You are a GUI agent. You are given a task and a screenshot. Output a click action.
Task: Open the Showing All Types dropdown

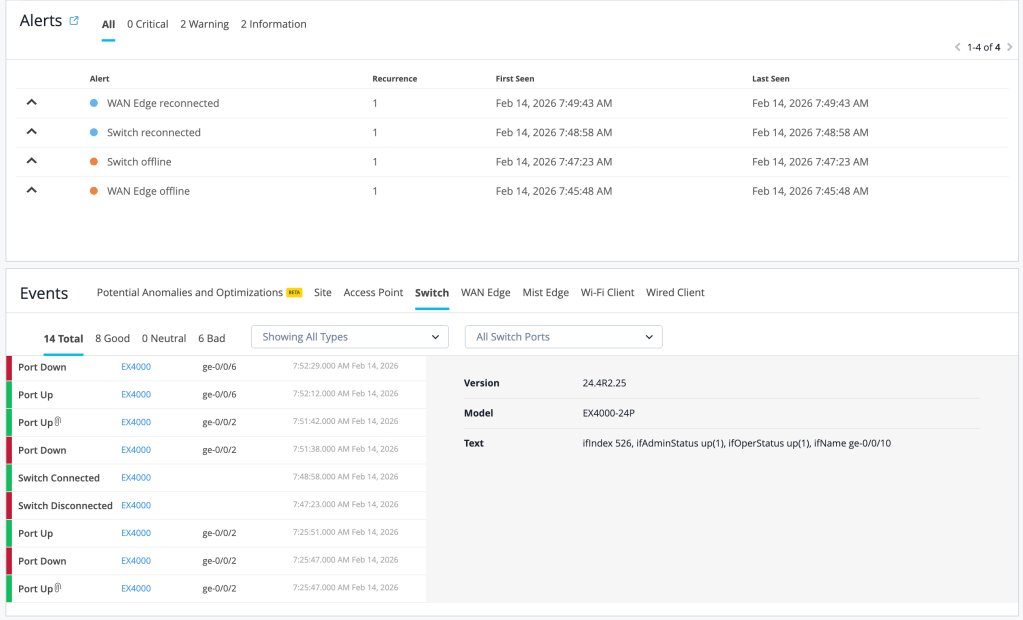[x=349, y=337]
